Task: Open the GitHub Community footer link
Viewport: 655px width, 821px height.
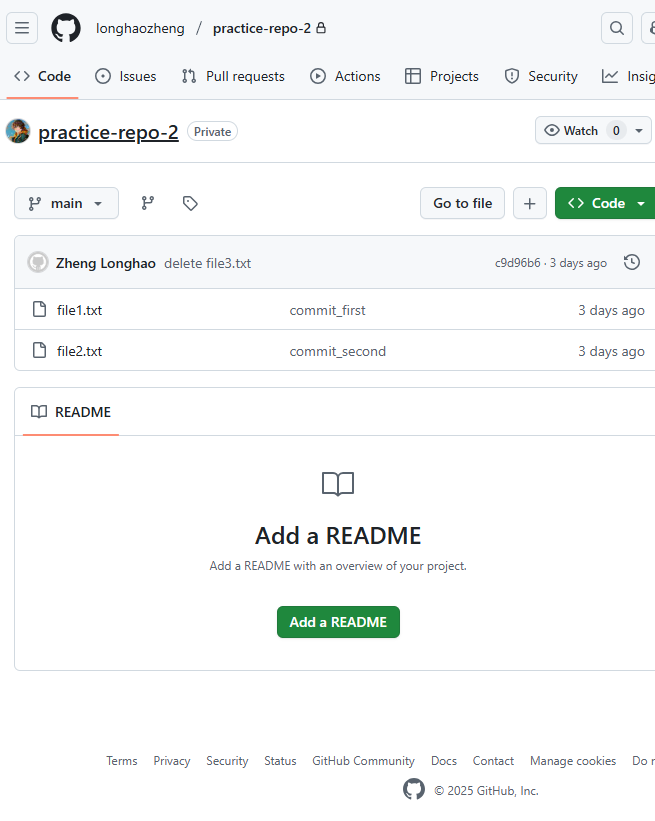Action: pos(363,761)
